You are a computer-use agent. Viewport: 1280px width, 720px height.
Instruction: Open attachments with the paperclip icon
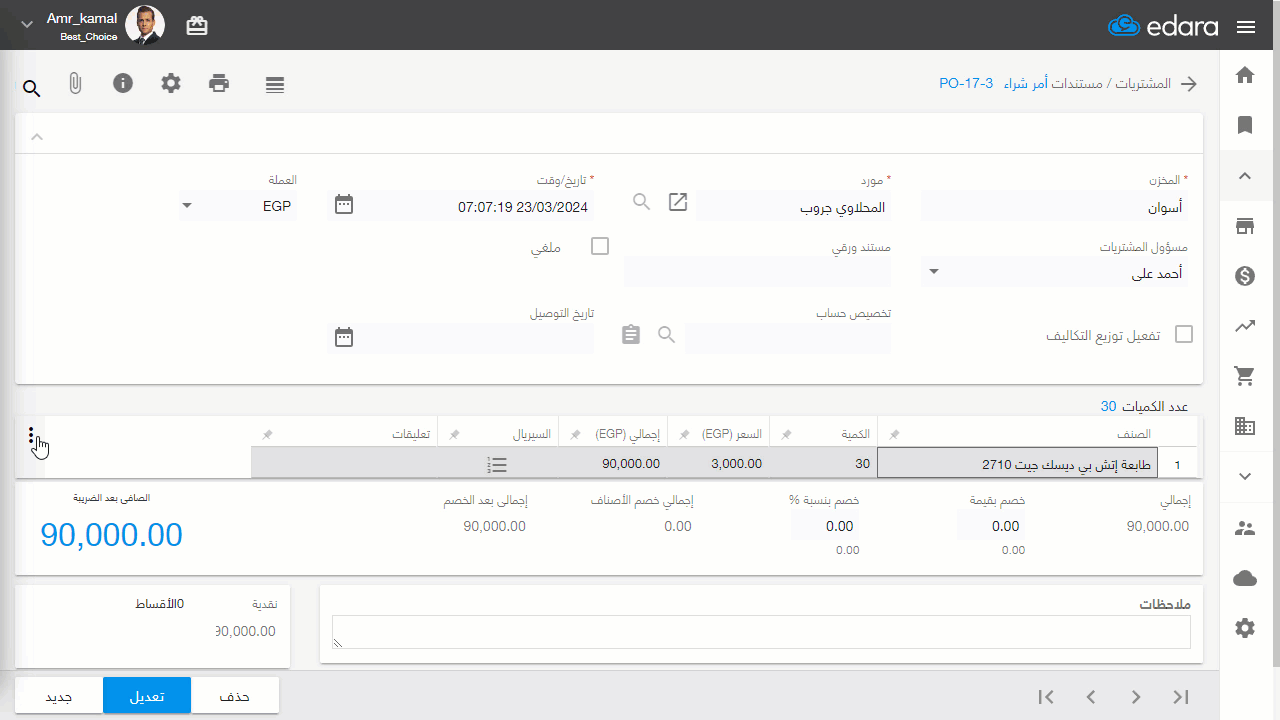(x=75, y=84)
